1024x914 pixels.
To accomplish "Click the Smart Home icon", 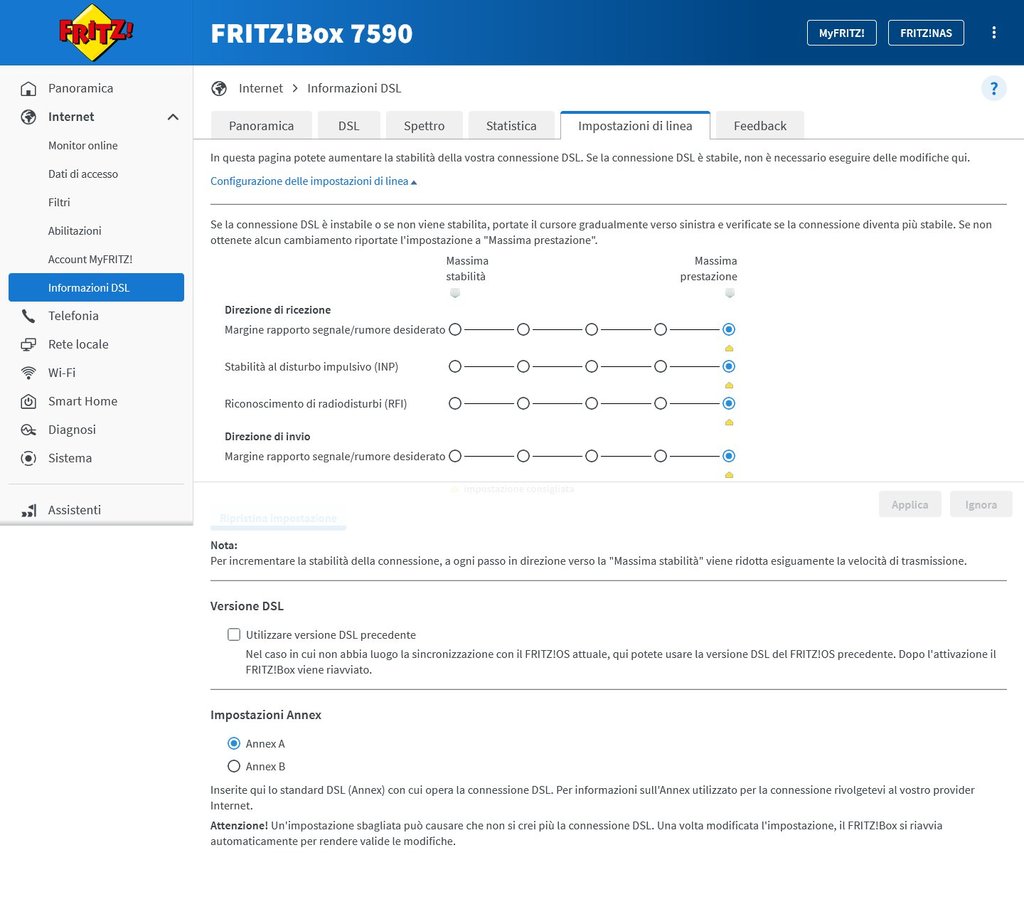I will click(x=28, y=402).
